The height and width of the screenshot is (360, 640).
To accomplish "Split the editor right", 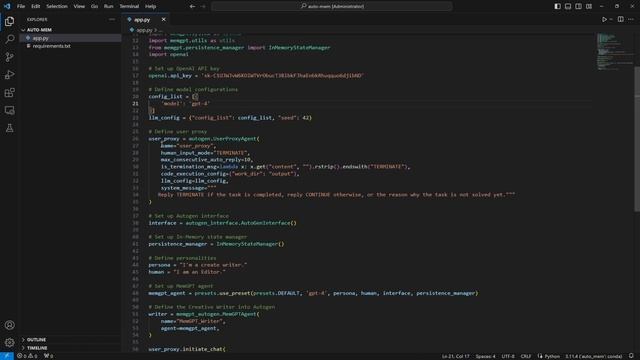I will (x=620, y=20).
